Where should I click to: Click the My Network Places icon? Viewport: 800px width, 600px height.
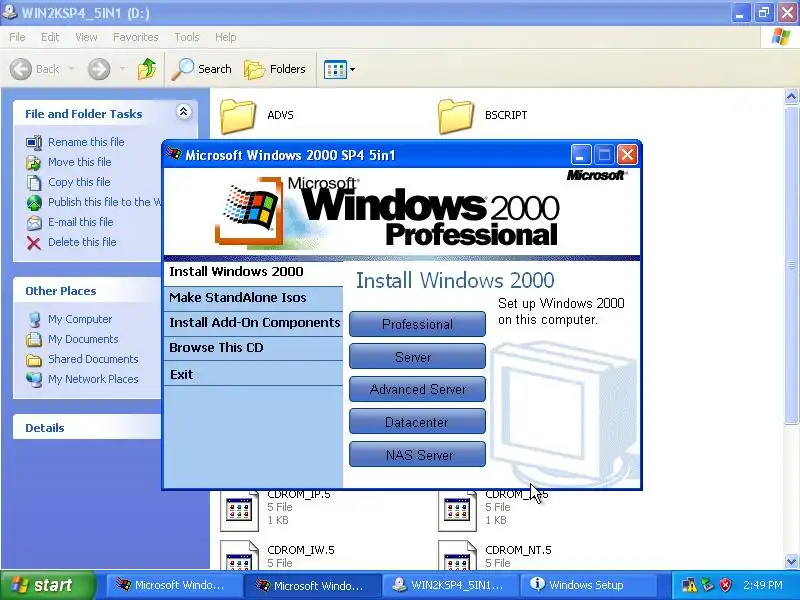pyautogui.click(x=34, y=380)
